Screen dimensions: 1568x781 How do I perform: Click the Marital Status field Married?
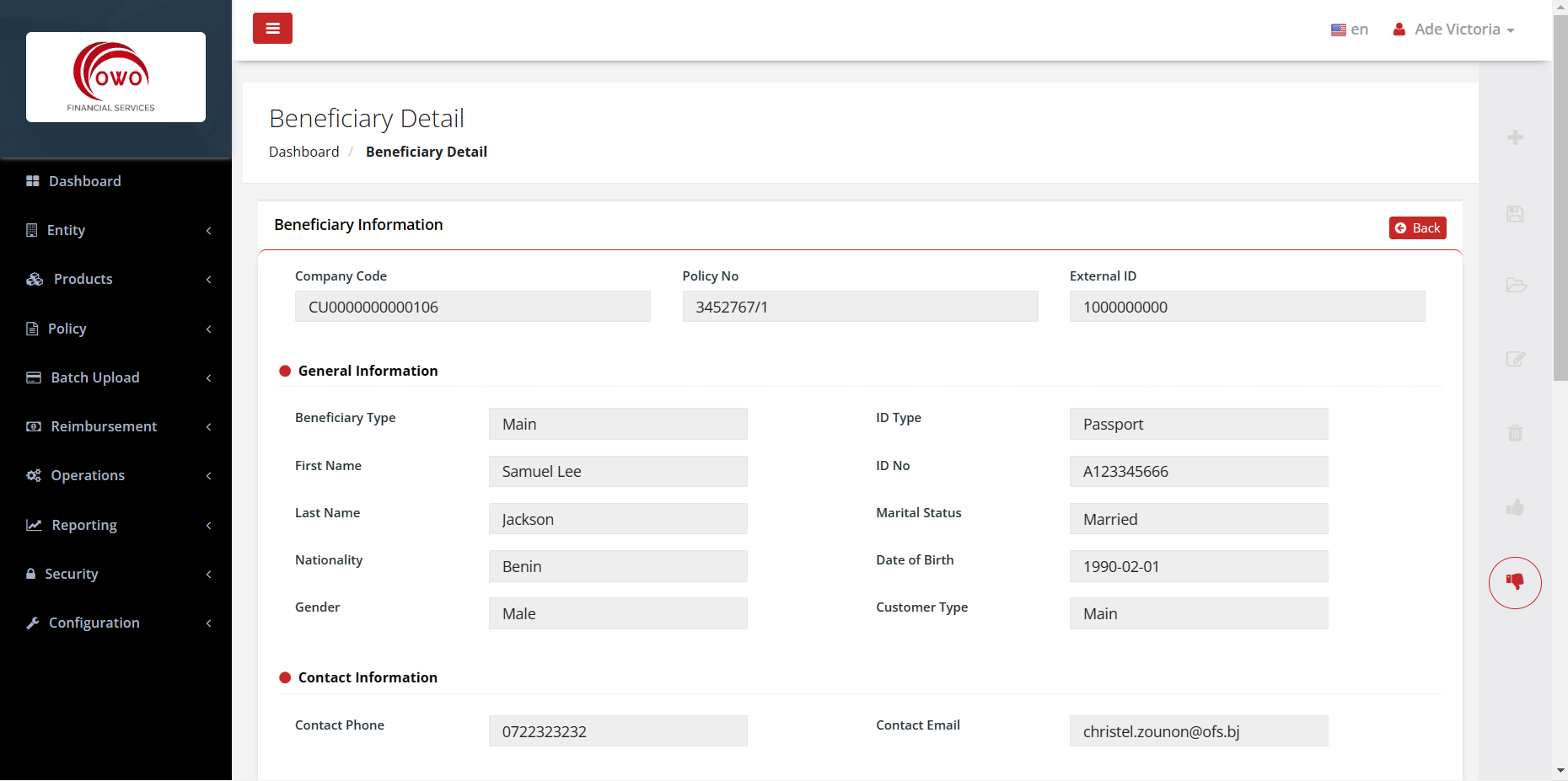point(1199,519)
